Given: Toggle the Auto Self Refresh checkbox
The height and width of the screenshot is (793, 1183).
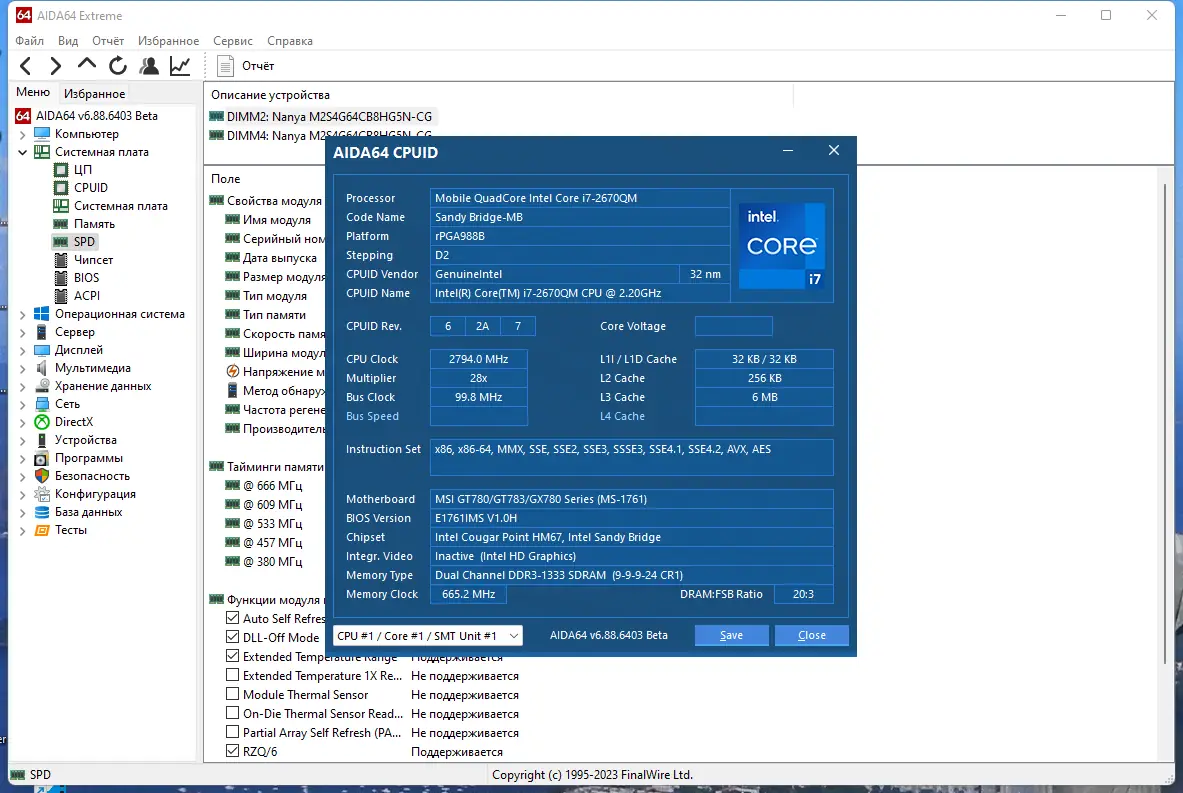Looking at the screenshot, I should (233, 619).
